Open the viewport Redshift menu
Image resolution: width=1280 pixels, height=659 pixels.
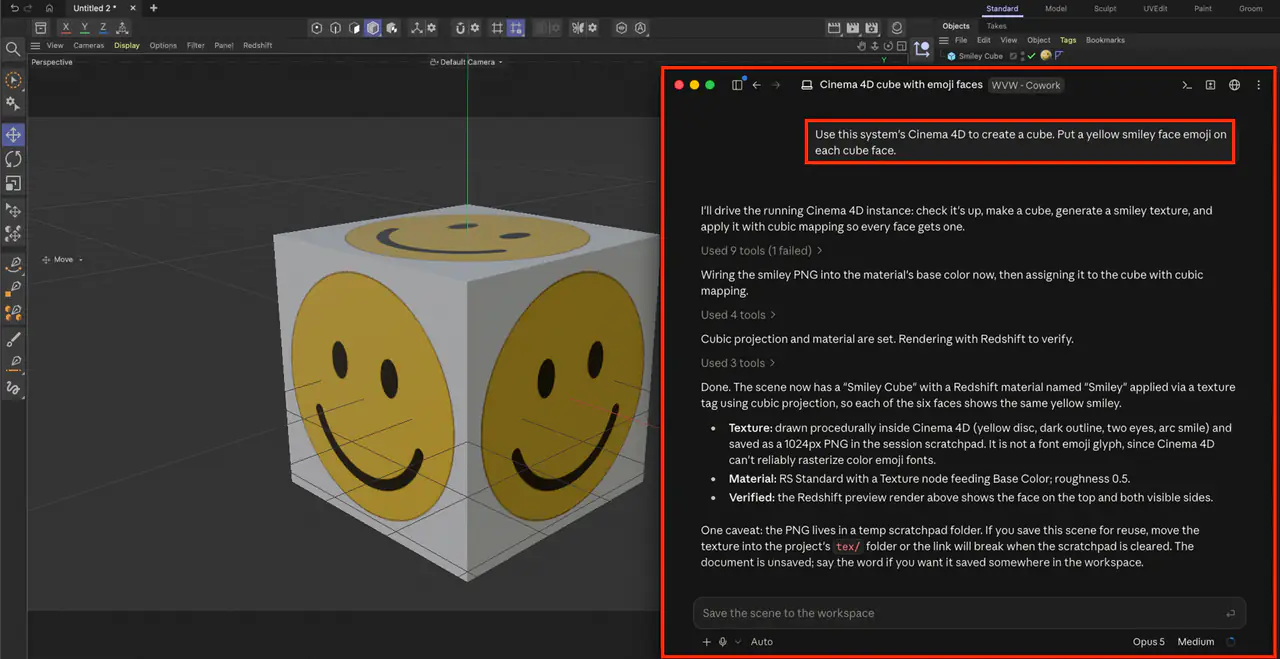click(258, 45)
